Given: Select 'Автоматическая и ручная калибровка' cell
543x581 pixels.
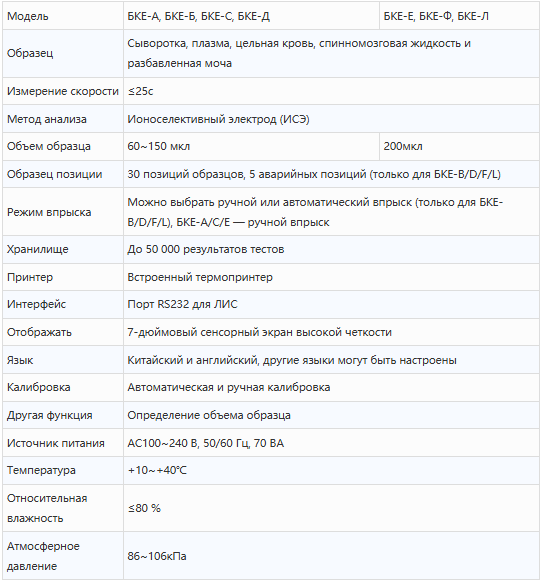Looking at the screenshot, I should tap(331, 387).
